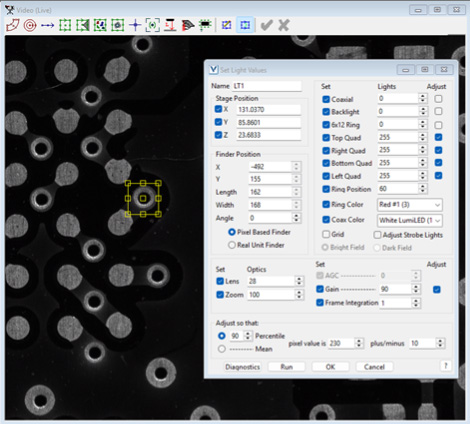This screenshot has width=470, height=424.
Task: Click the Name field containing LT1
Action: tap(267, 86)
